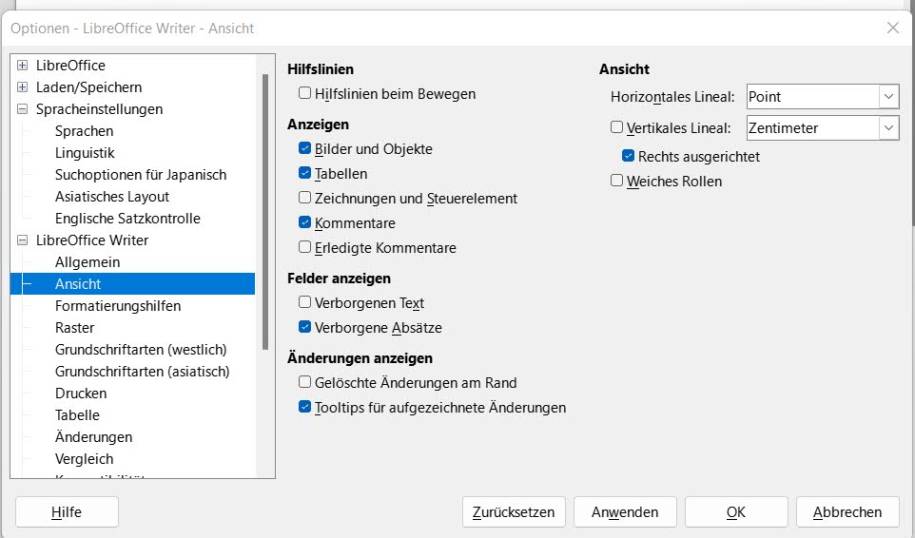
Task: Open Suchoptionen für Japanisch page
Action: point(141,175)
